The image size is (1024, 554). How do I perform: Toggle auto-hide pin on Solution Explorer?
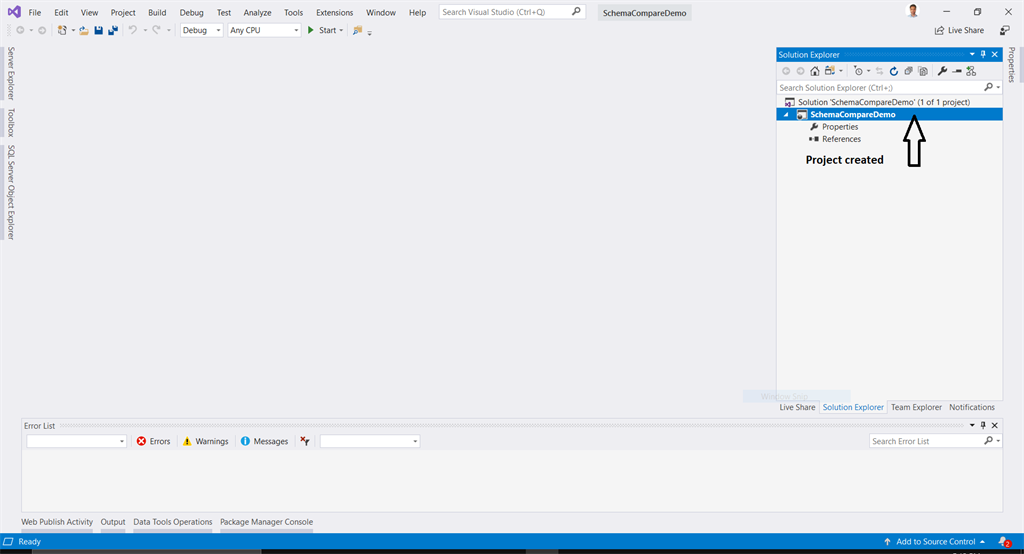[x=983, y=55]
